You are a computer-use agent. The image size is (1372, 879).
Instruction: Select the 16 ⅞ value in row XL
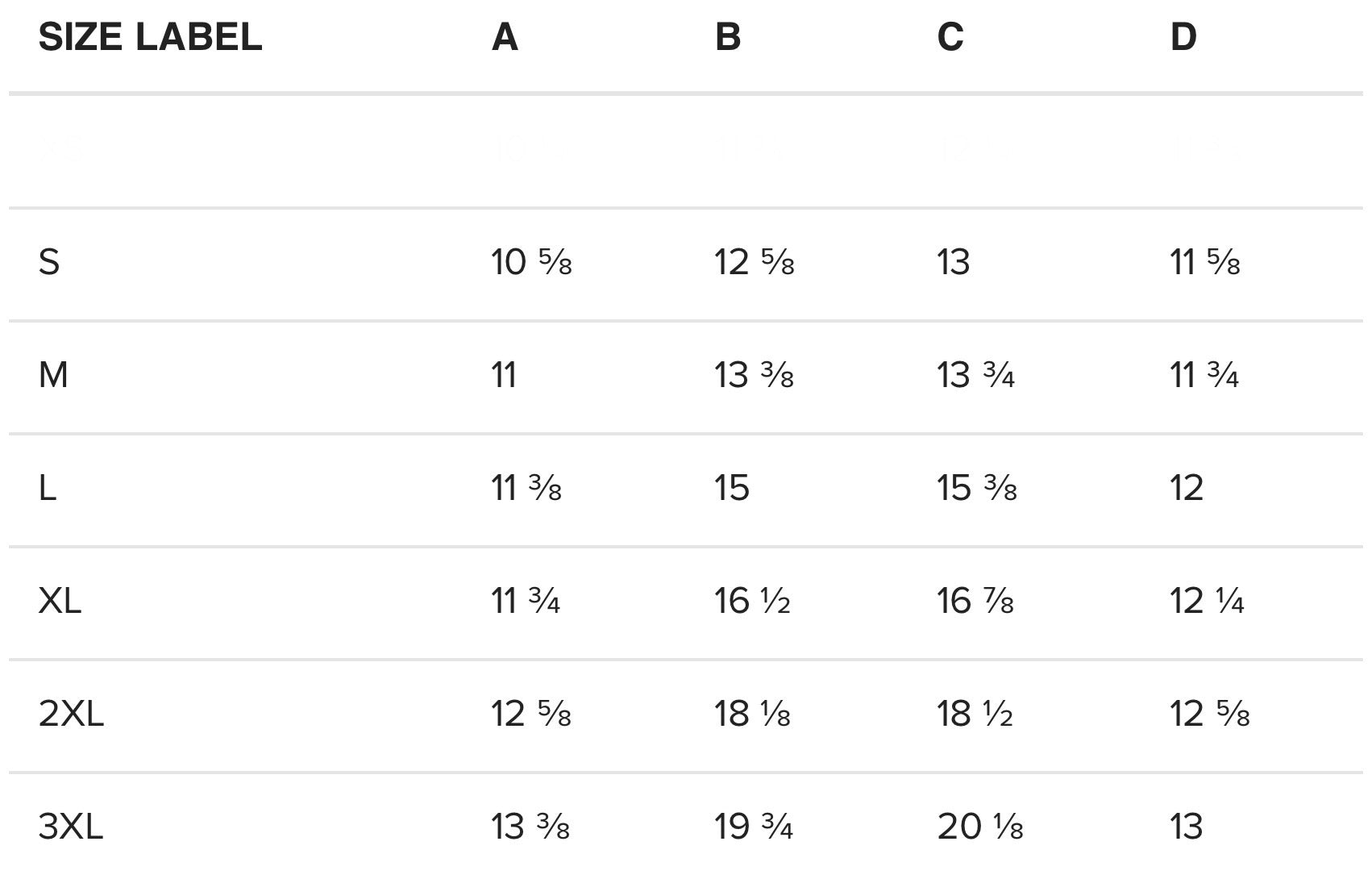pyautogui.click(x=975, y=601)
